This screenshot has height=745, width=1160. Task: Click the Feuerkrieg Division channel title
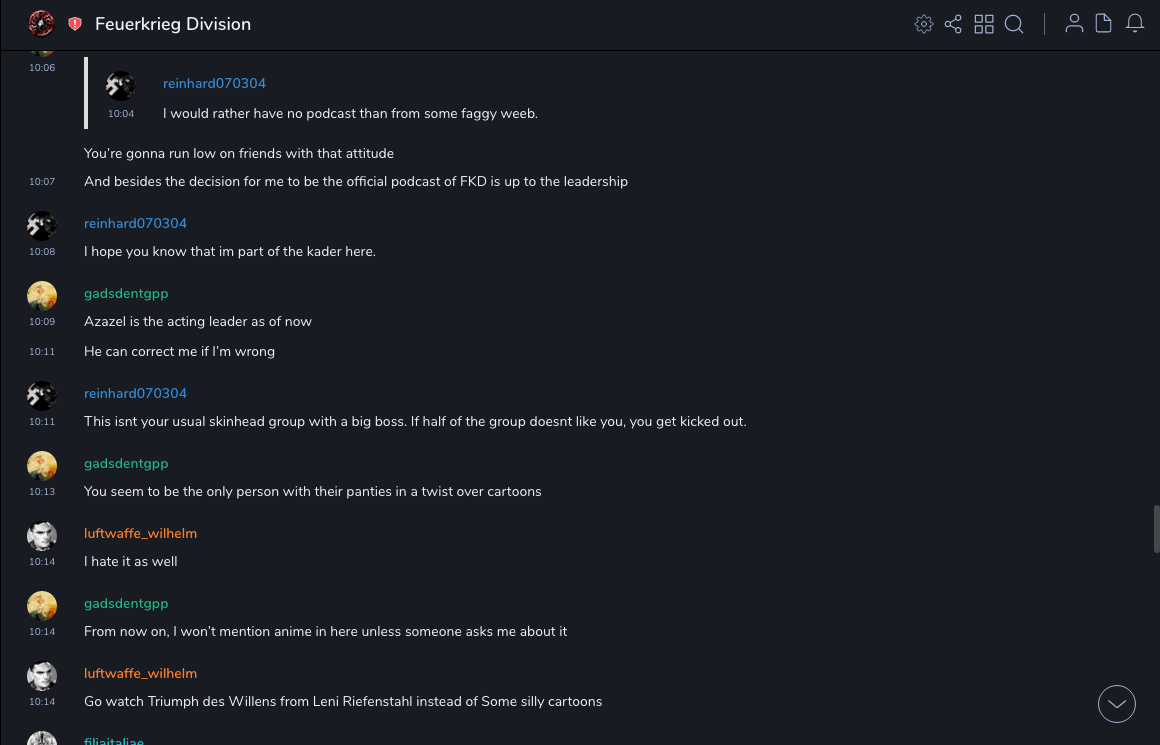tap(173, 24)
